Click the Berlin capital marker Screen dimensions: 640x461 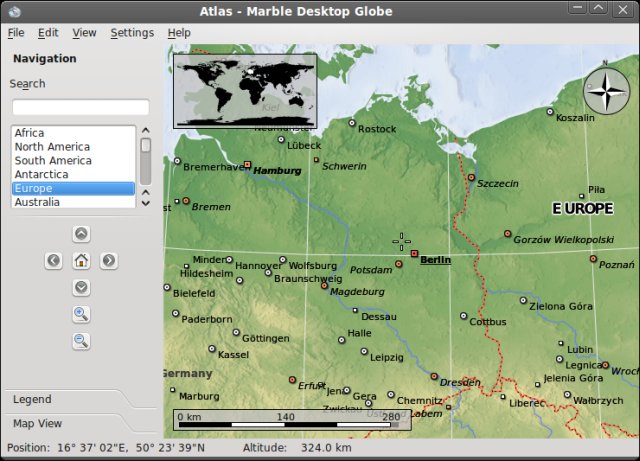pos(414,254)
